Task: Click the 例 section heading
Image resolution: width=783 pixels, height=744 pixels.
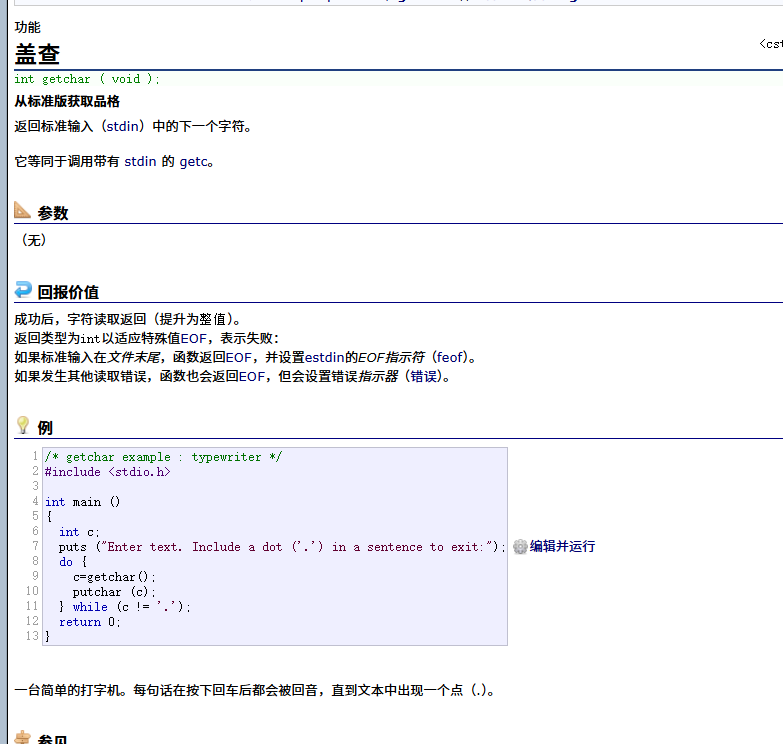Action: pyautogui.click(x=45, y=427)
